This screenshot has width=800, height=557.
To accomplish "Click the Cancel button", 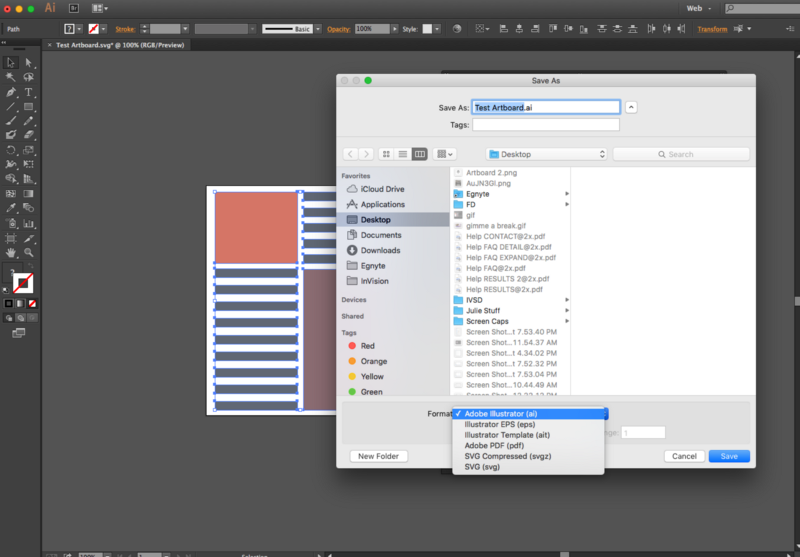I will coord(684,456).
